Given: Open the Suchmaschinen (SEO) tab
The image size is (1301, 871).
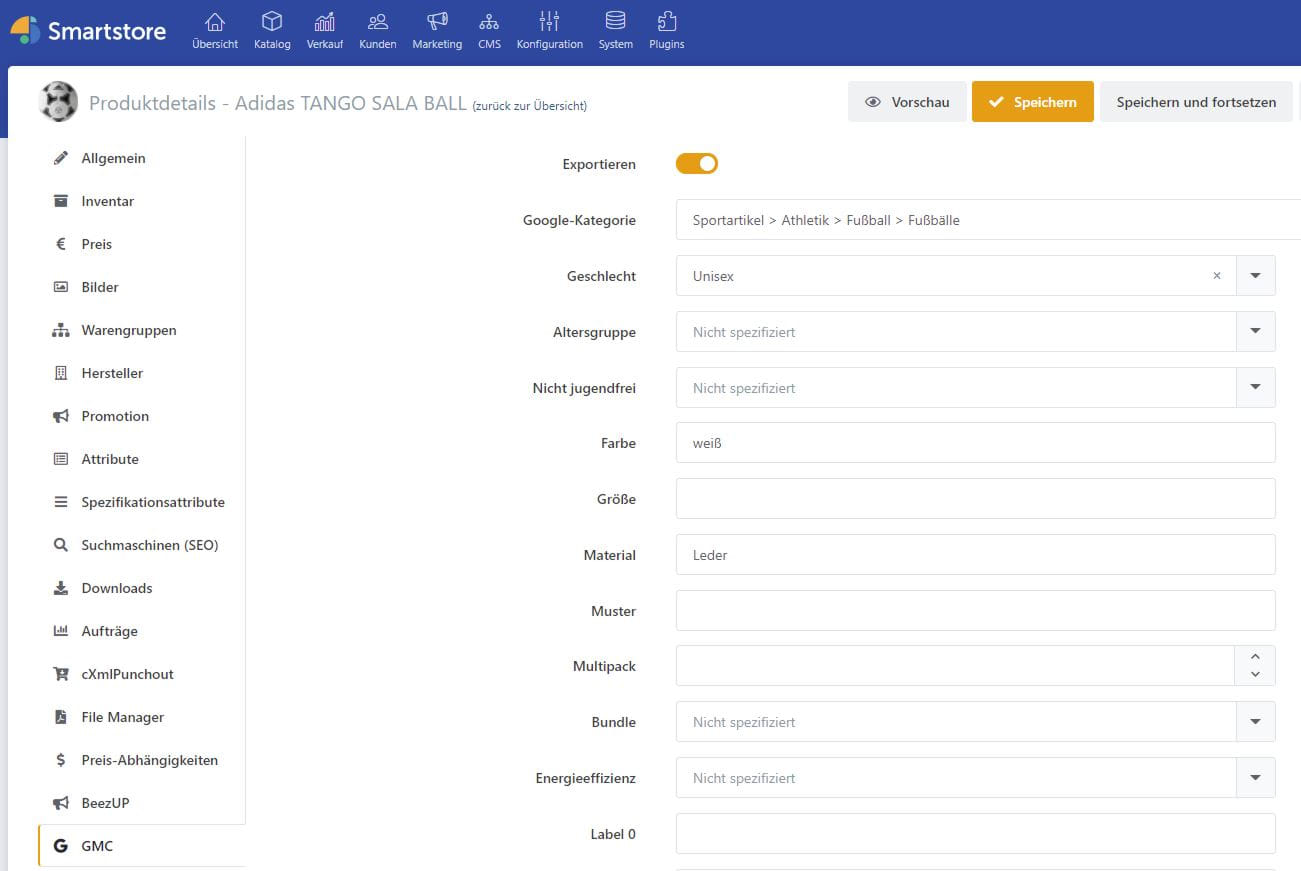Looking at the screenshot, I should 149,545.
